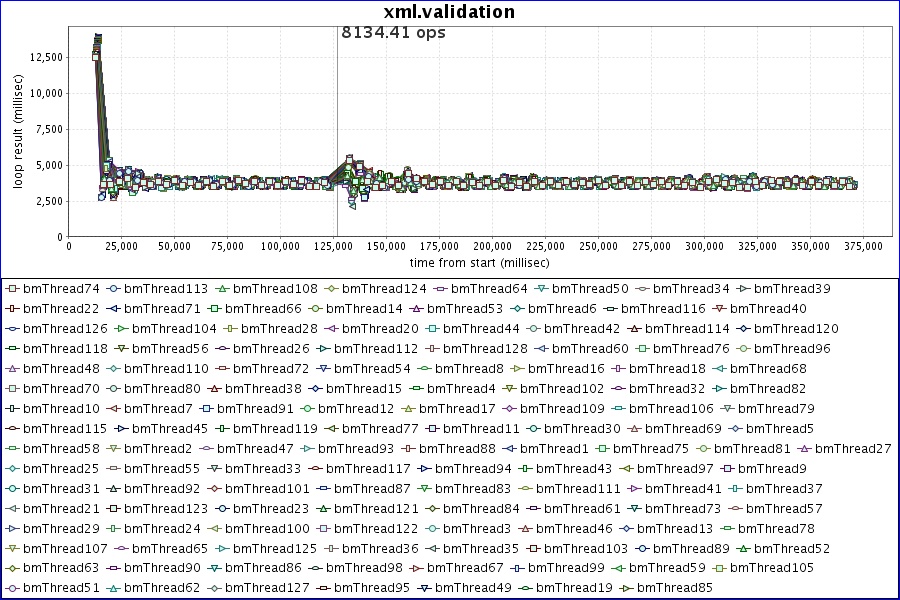Image resolution: width=900 pixels, height=600 pixels.
Task: Click the bmThread126 legend marker icon
Action: [x=12, y=329]
